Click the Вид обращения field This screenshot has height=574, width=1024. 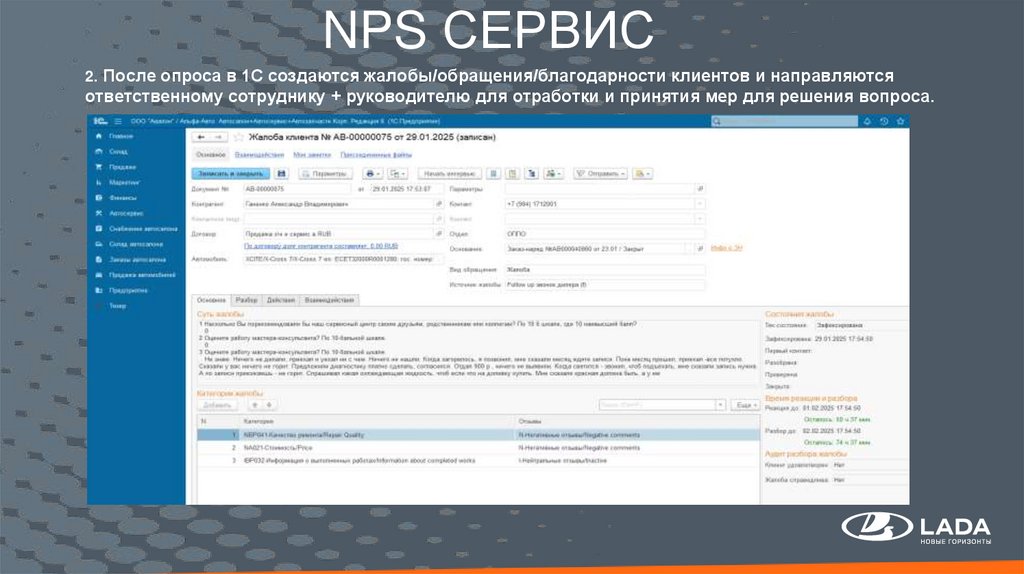click(605, 270)
